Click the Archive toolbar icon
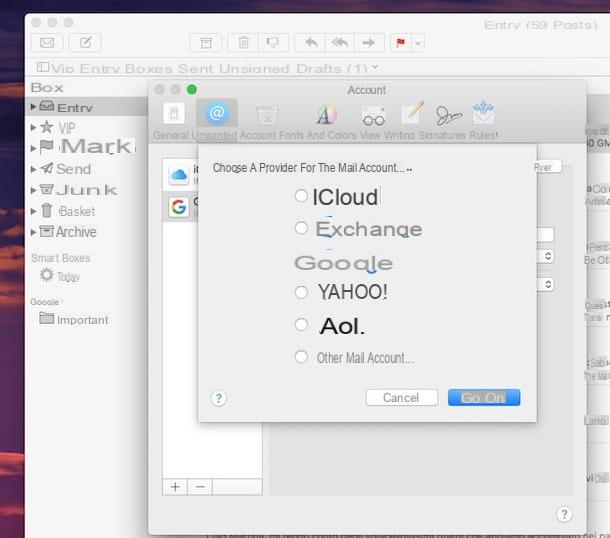Viewport: 610px width, 538px height. click(206, 42)
